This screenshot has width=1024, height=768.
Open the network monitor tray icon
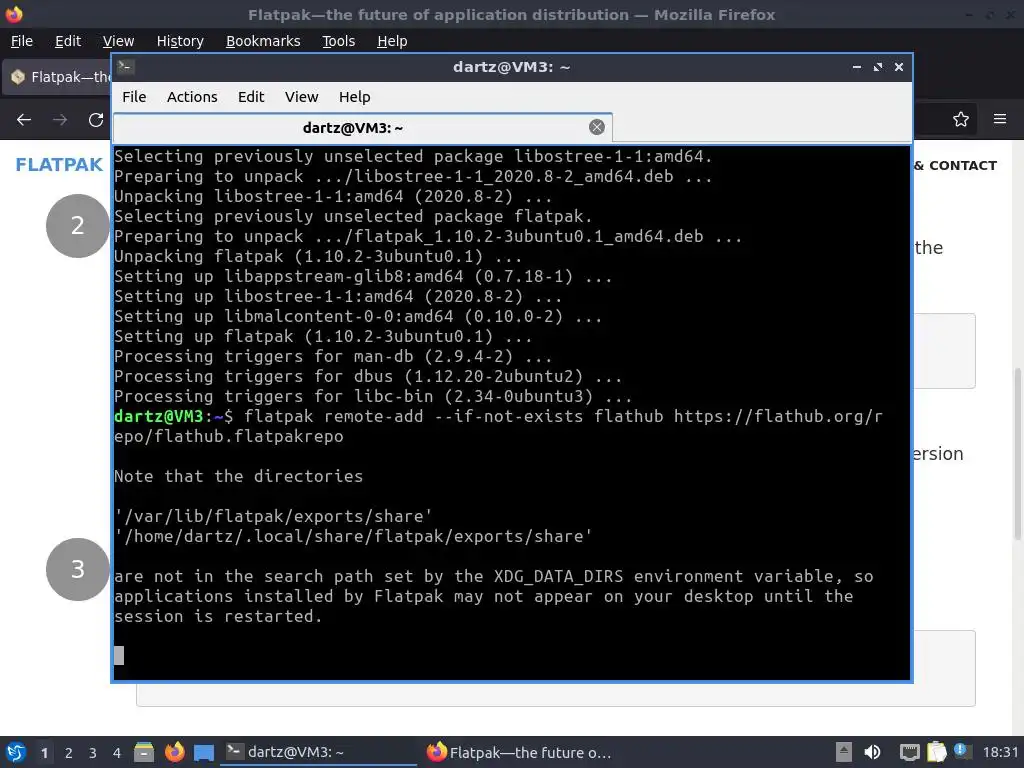(x=909, y=752)
